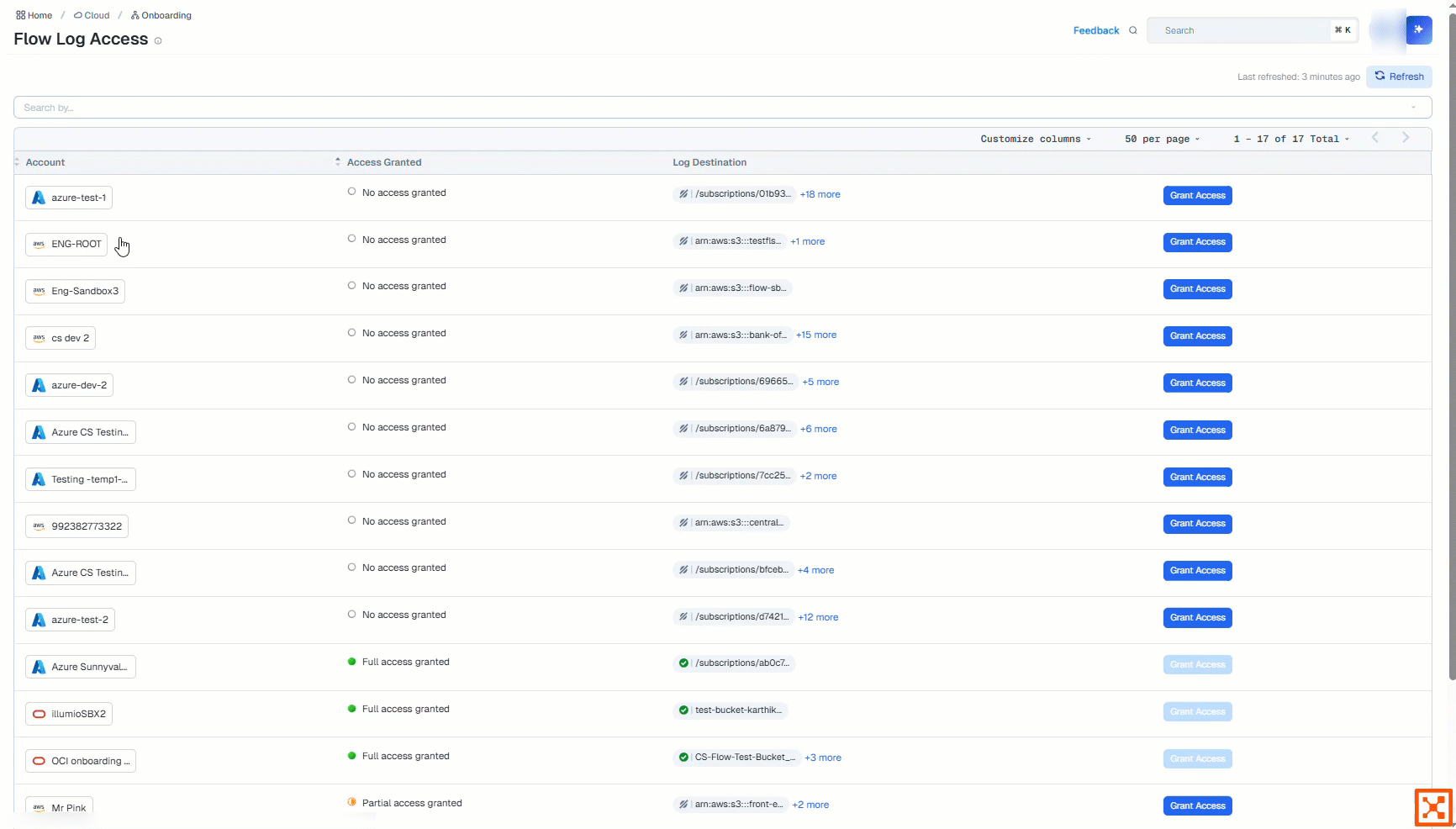Grant Access for cs dev 2
The image size is (1456, 829).
[1197, 336]
